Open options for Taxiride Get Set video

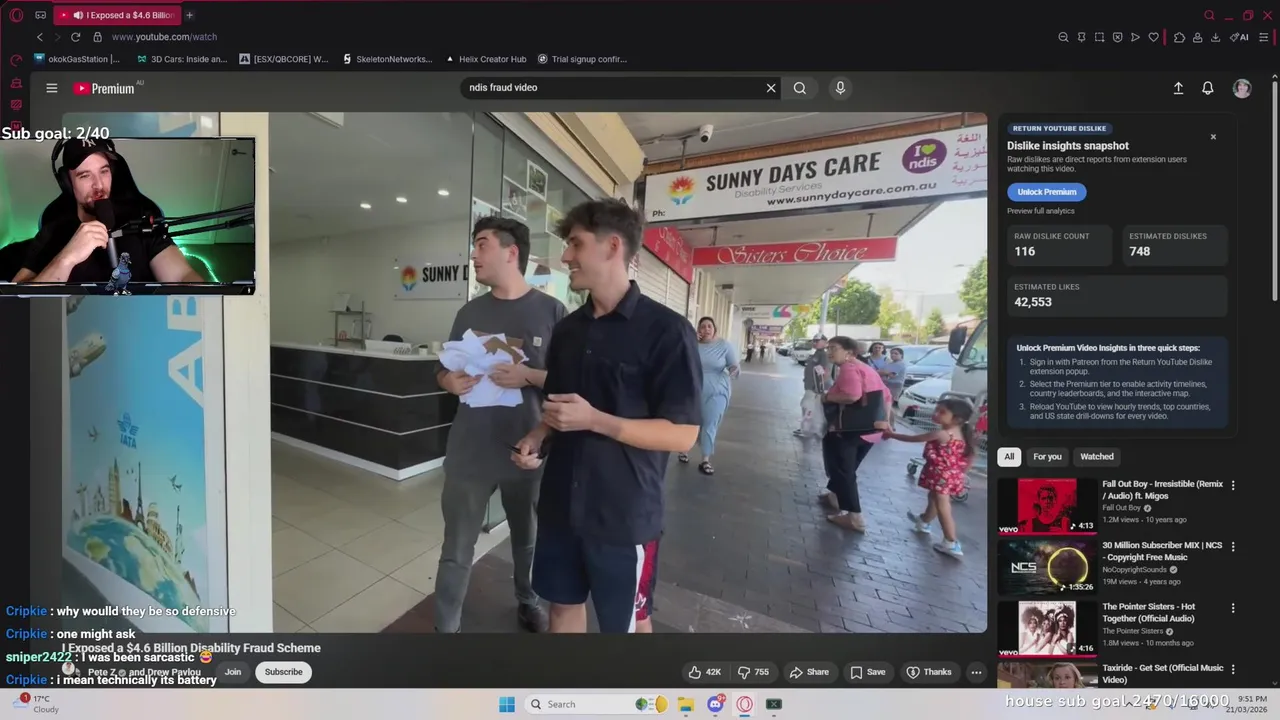pyautogui.click(x=1233, y=669)
